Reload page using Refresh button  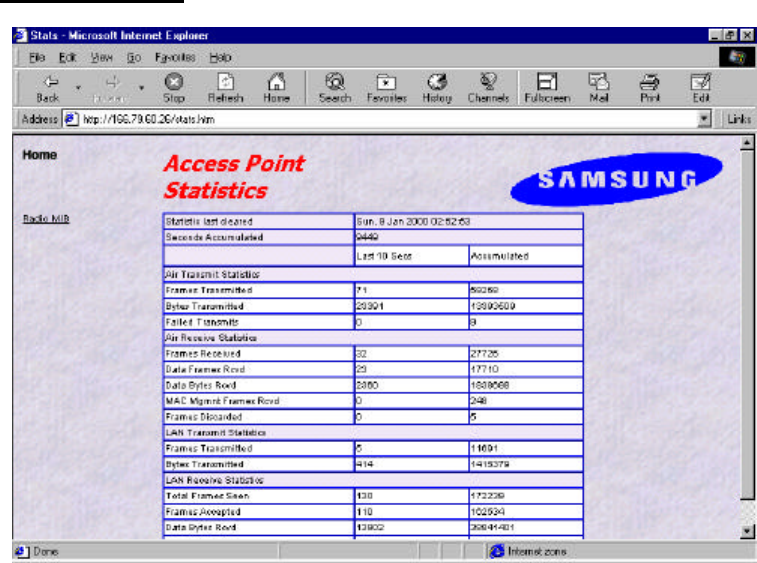(225, 88)
